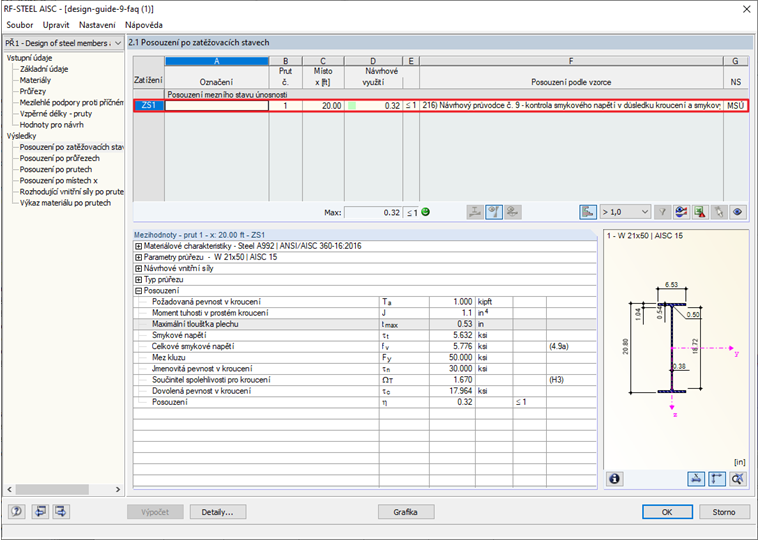Viewport: 760px width, 540px height.
Task: Toggle the highlighted member results icon under the table
Action: tap(493, 212)
